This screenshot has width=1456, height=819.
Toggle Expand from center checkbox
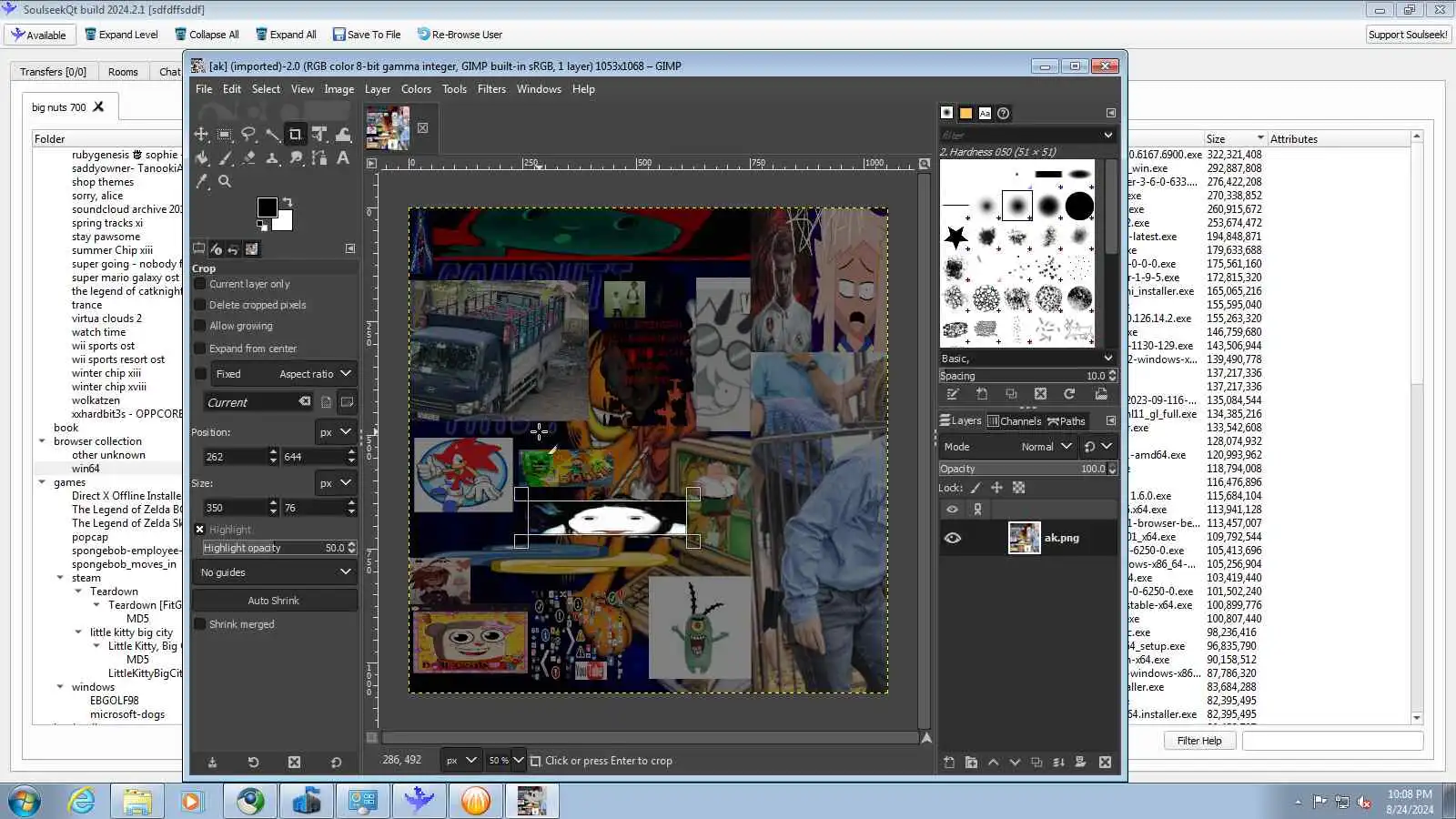pyautogui.click(x=200, y=349)
